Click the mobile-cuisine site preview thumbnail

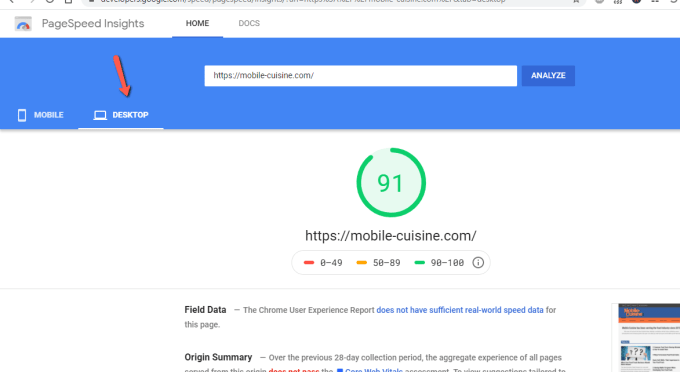point(649,338)
